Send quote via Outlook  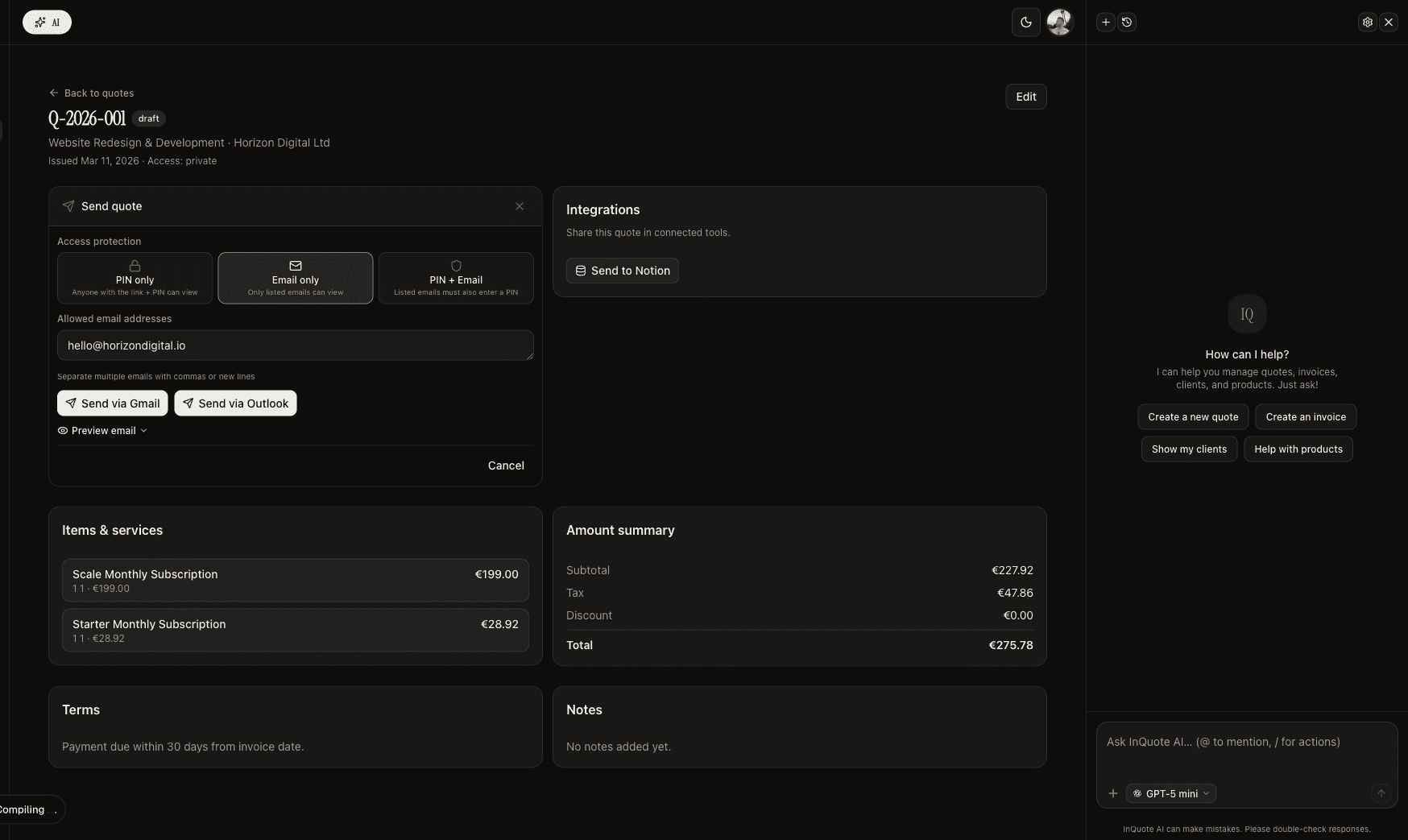(x=235, y=403)
